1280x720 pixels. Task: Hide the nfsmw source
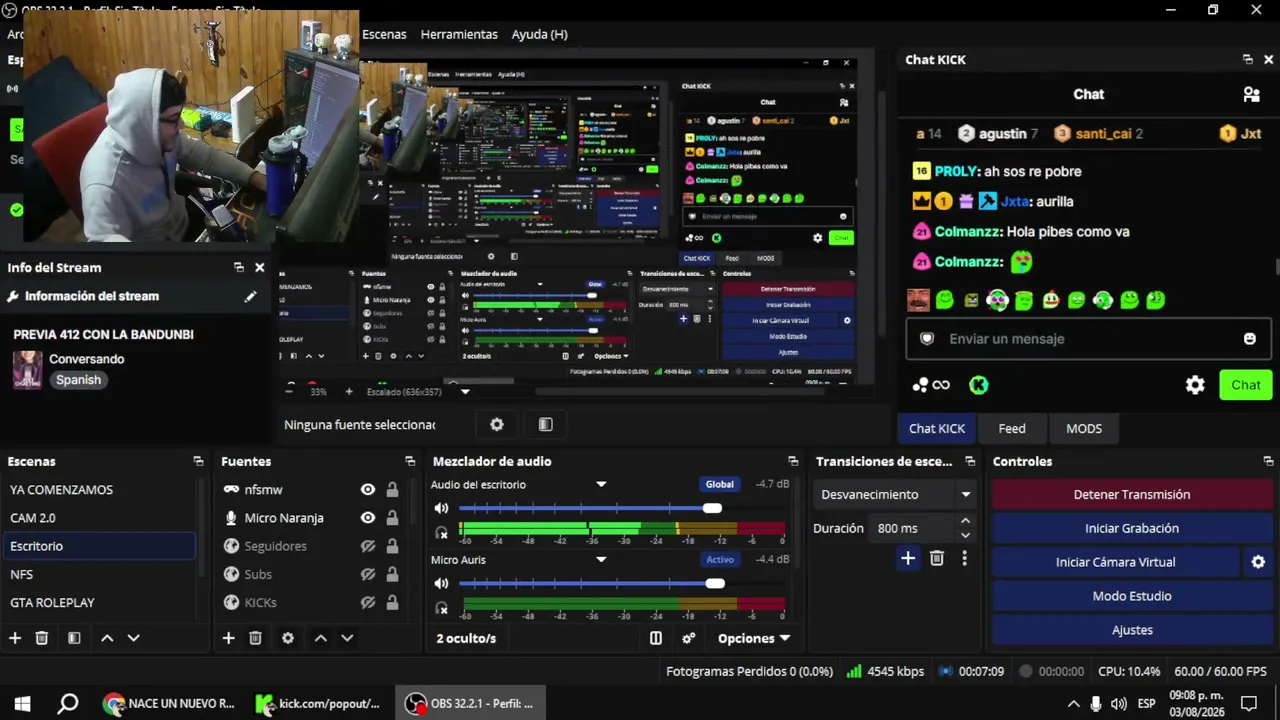[x=368, y=489]
